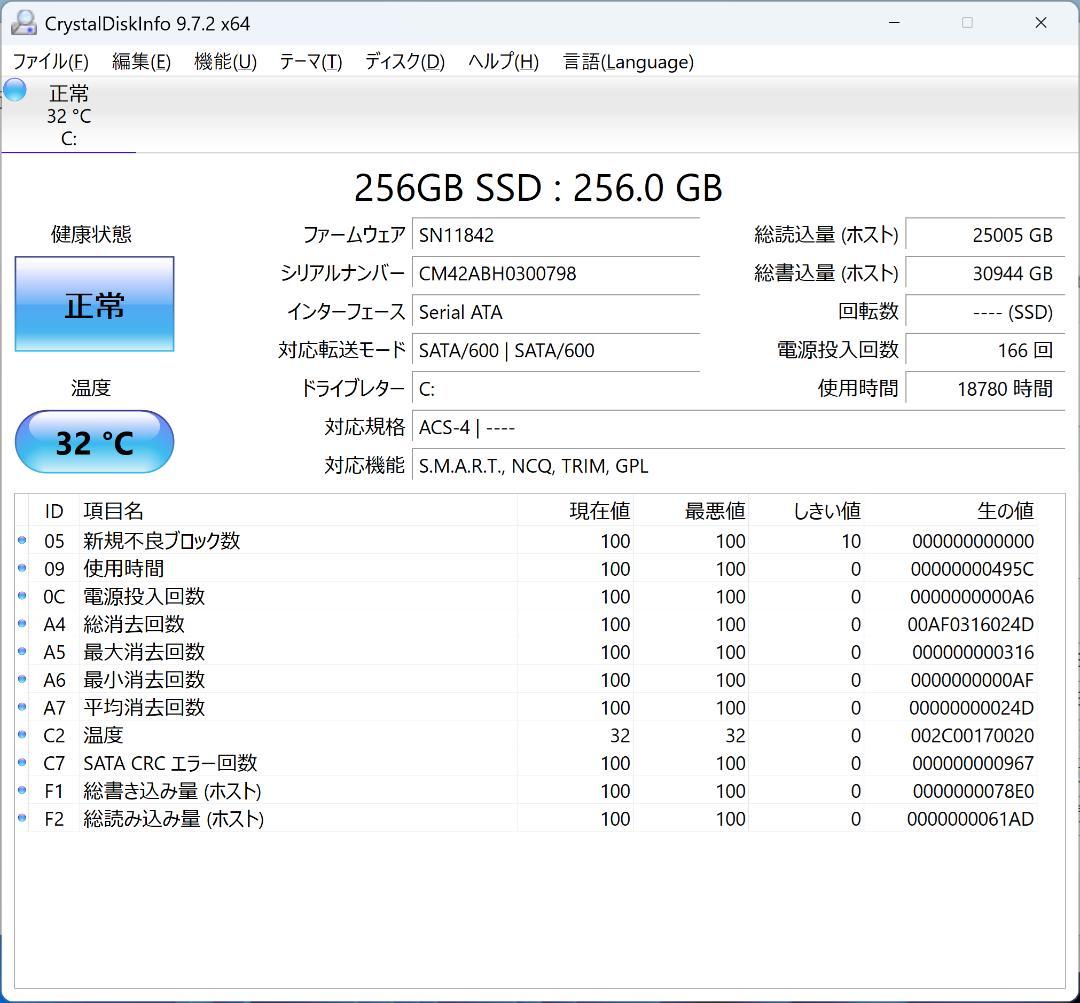Click the blue dot beside attribute 05
This screenshot has height=1003, width=1080.
pyautogui.click(x=22, y=541)
